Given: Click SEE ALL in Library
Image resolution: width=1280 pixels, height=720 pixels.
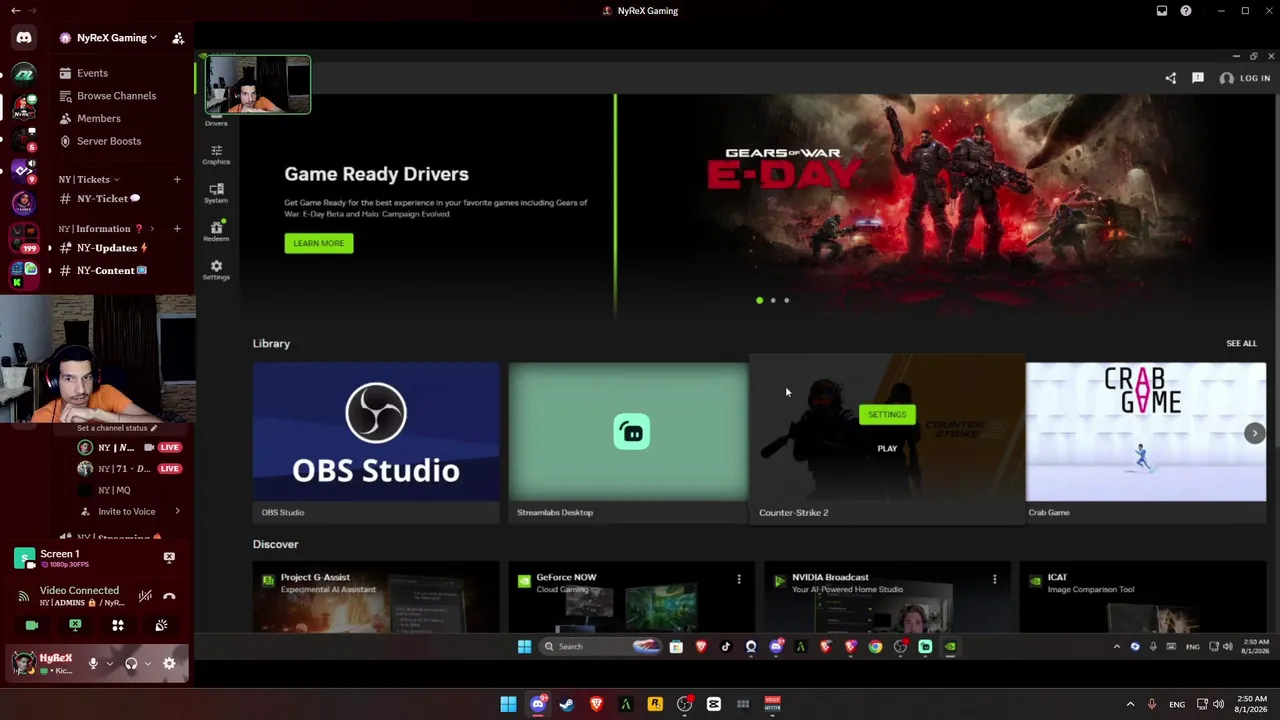Looking at the screenshot, I should 1241,344.
